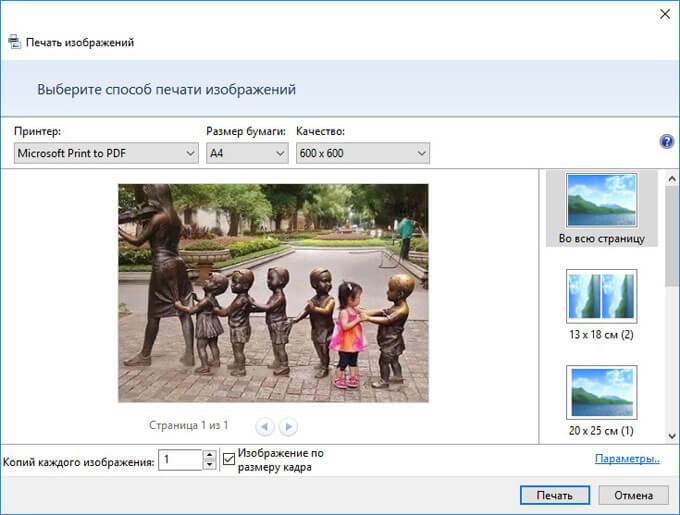Click the help question mark icon
This screenshot has height=515, width=680.
click(x=667, y=142)
